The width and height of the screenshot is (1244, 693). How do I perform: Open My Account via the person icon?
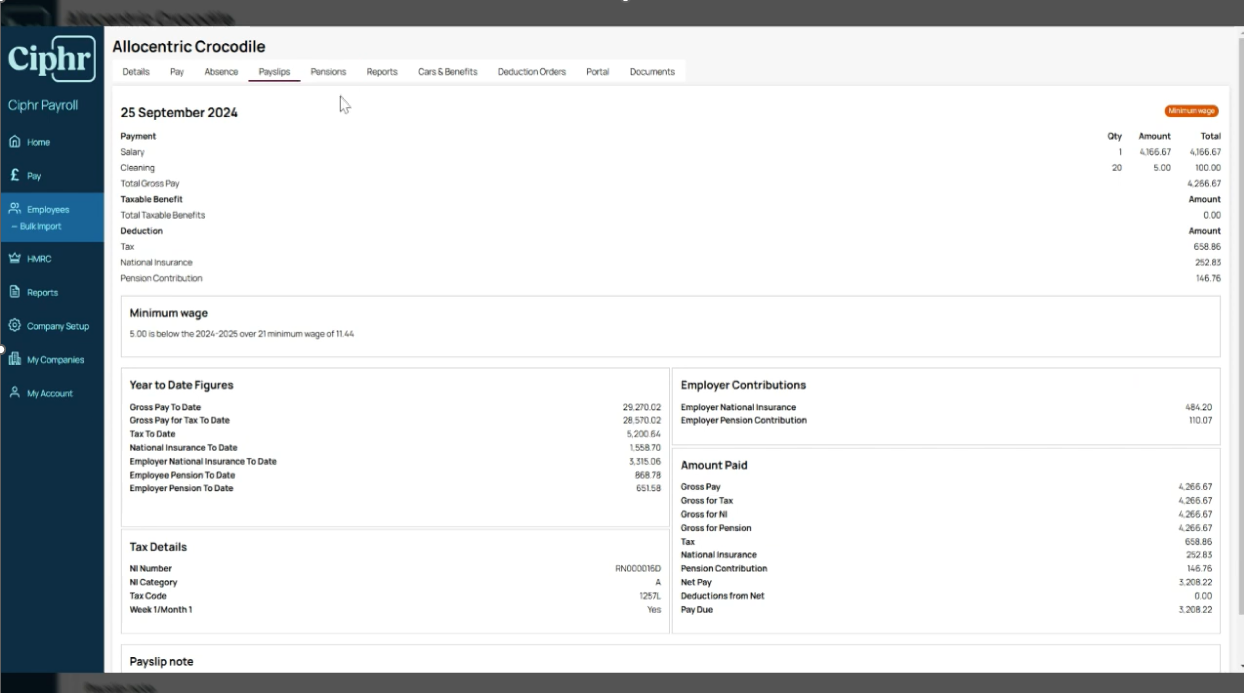coord(14,392)
